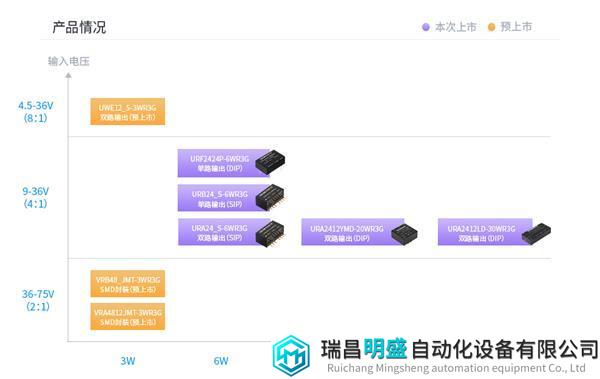This screenshot has height=379, width=600.
Task: Select the VRB48_JMT-3WR3G SMD box
Action: (x=128, y=284)
